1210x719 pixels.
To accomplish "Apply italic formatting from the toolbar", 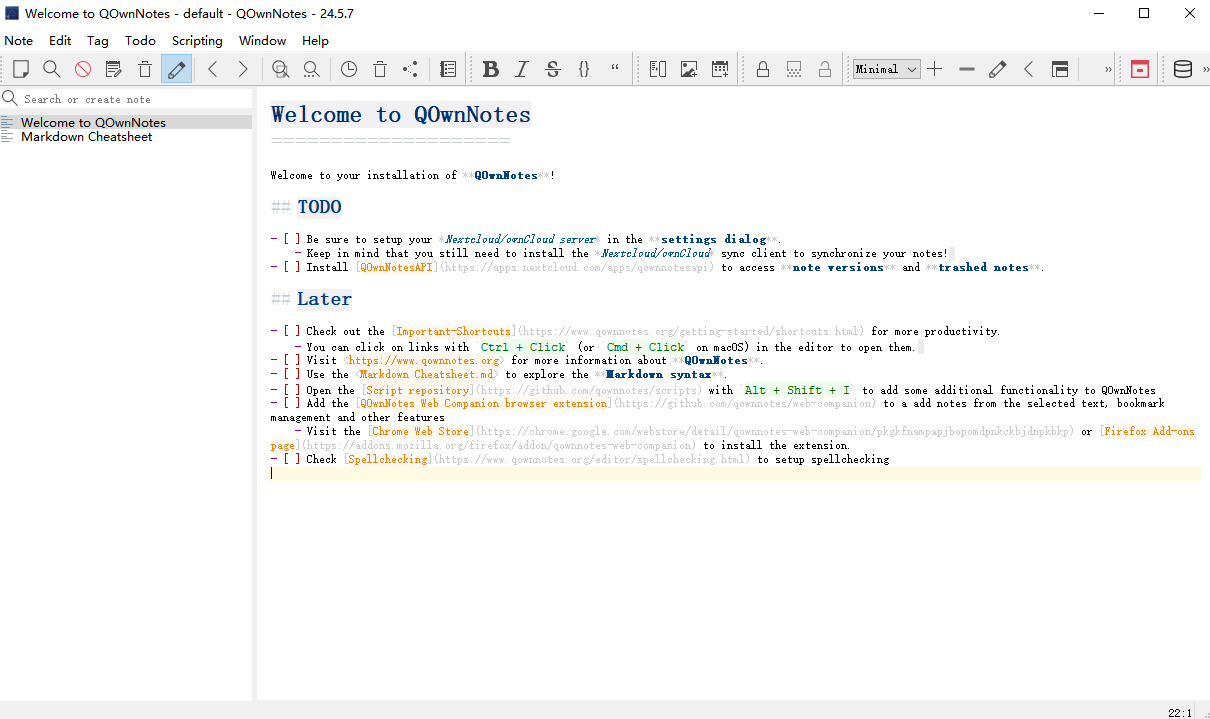I will pyautogui.click(x=521, y=69).
